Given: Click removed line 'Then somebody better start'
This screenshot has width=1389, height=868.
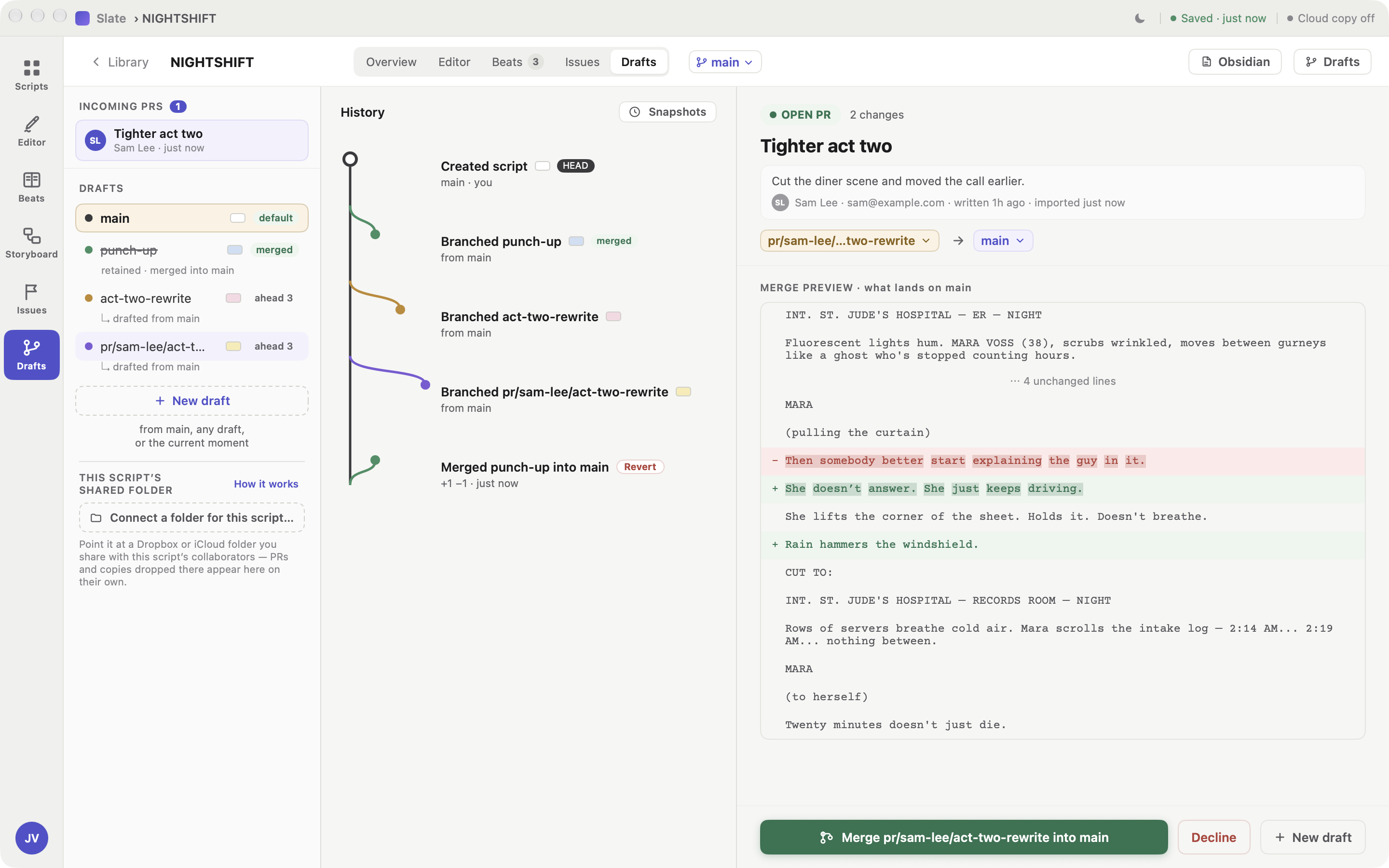Looking at the screenshot, I should tap(1063, 461).
